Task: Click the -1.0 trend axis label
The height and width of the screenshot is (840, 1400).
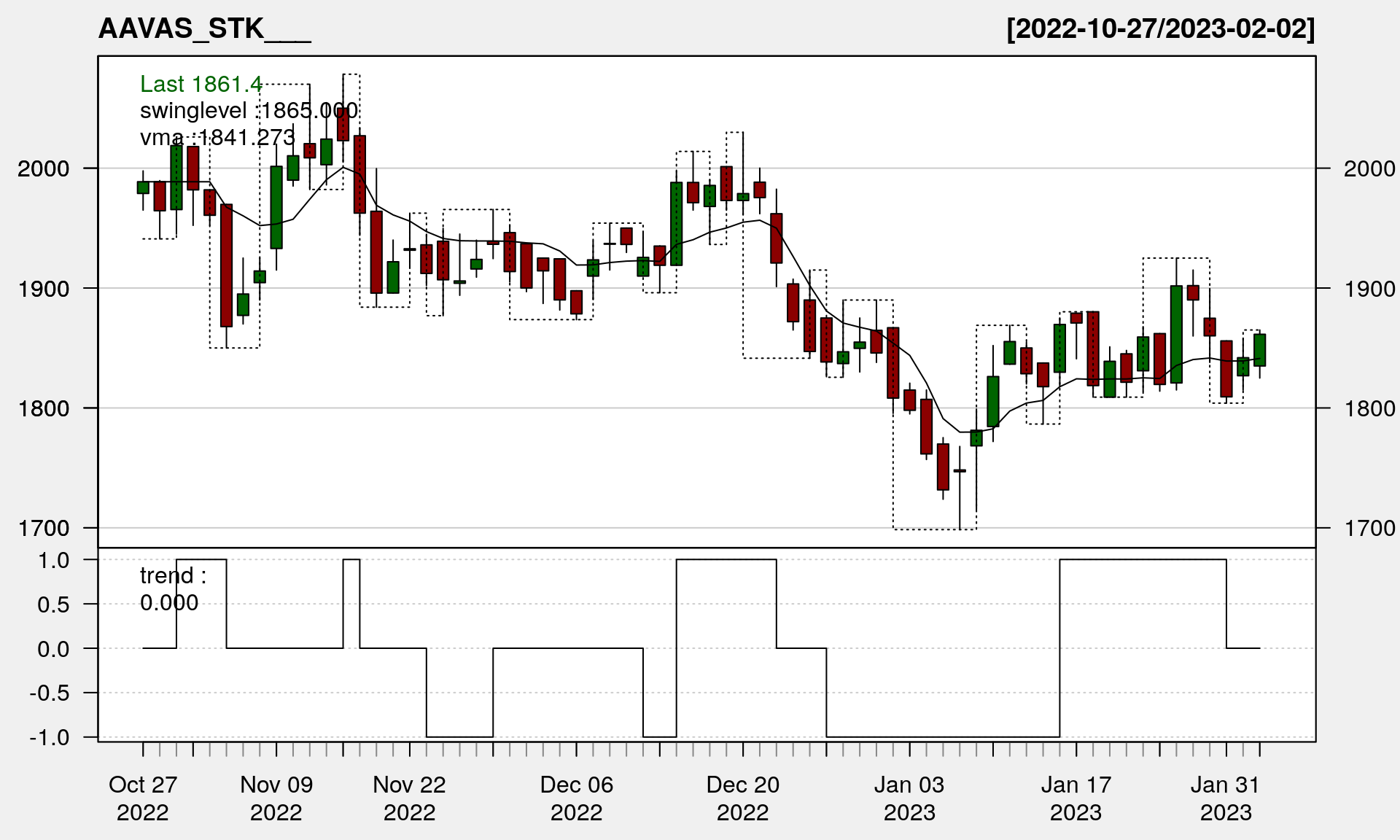Action: coord(50,737)
